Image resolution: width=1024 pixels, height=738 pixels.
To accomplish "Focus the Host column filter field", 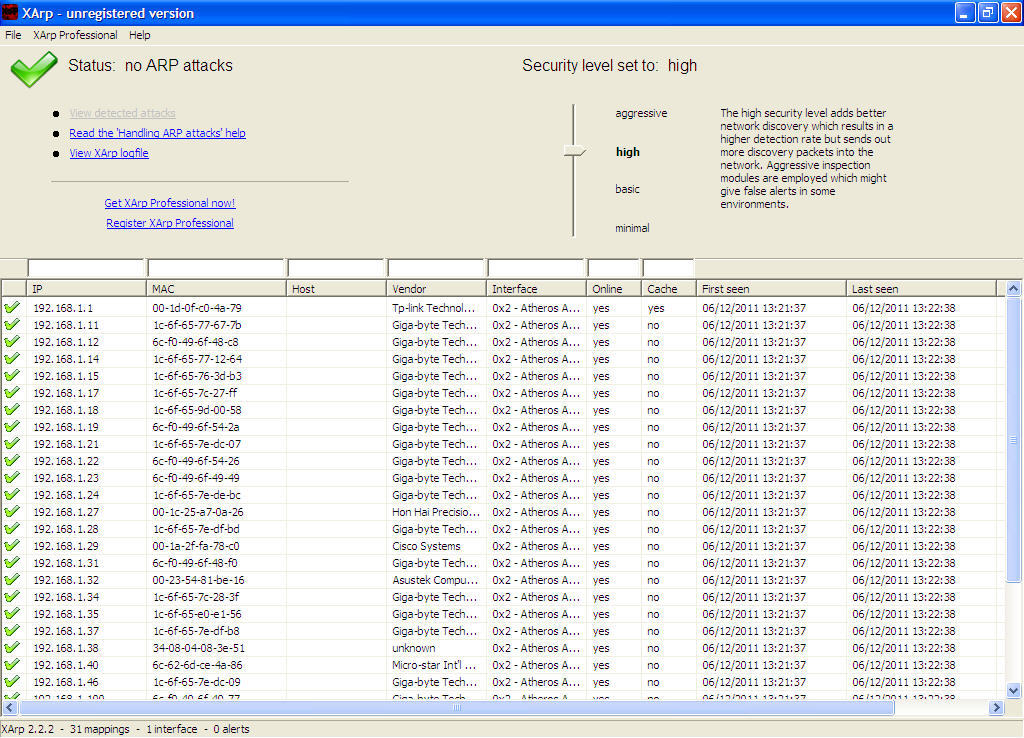I will (336, 268).
